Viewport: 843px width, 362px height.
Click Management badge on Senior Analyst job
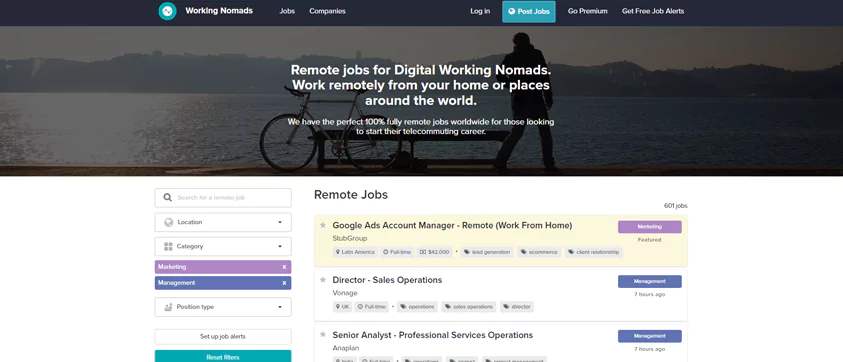click(649, 336)
